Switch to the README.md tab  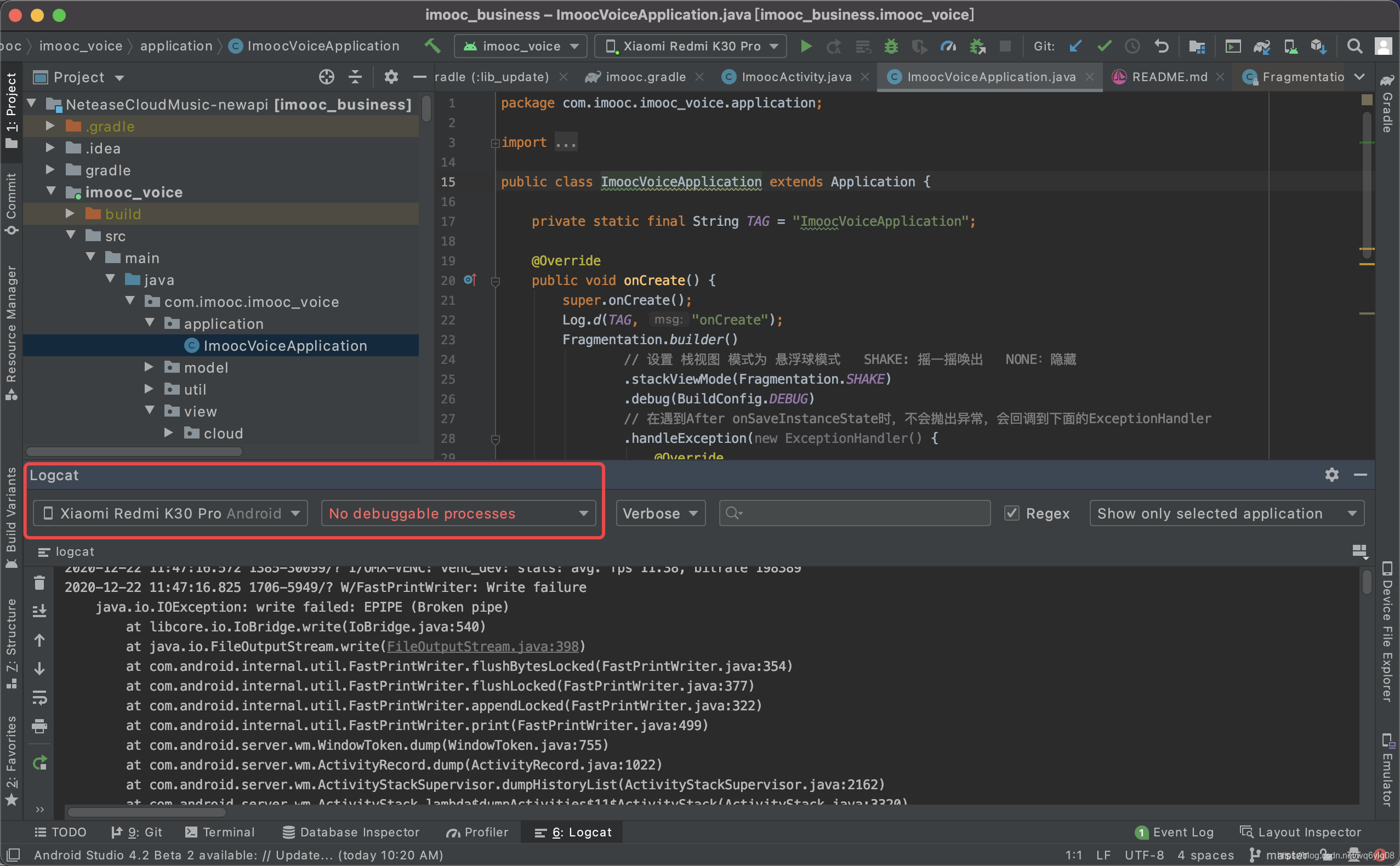1169,77
